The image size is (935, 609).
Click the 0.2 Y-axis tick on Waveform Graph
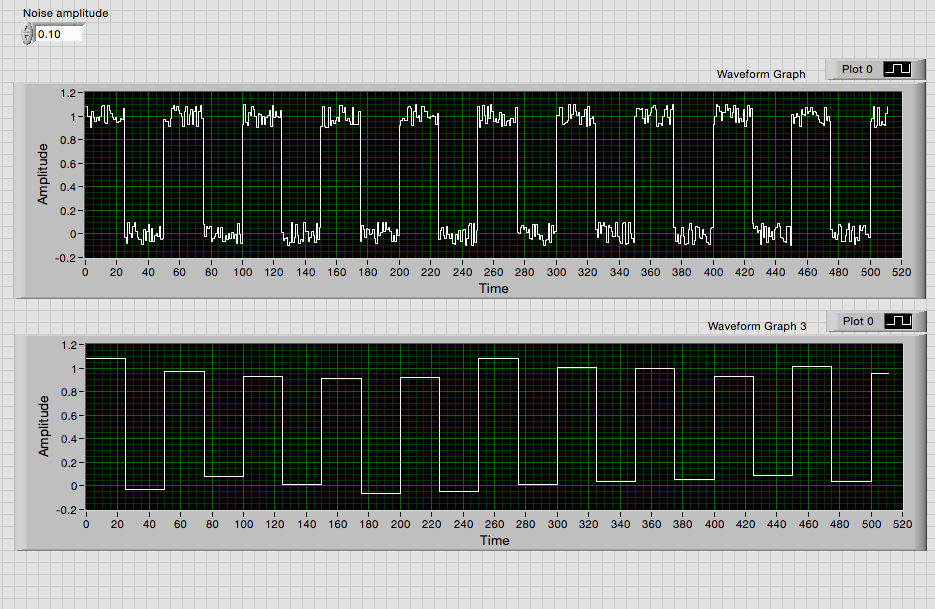click(x=69, y=211)
